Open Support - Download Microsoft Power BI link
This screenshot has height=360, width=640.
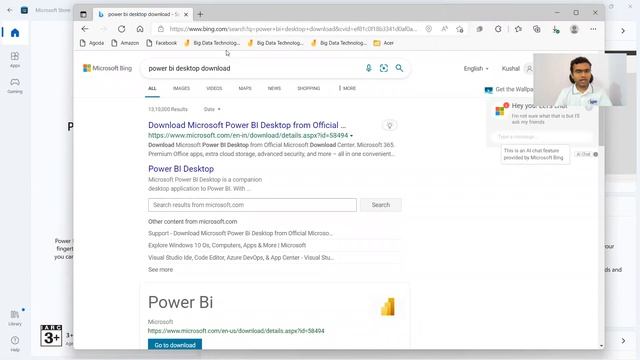(x=240, y=233)
